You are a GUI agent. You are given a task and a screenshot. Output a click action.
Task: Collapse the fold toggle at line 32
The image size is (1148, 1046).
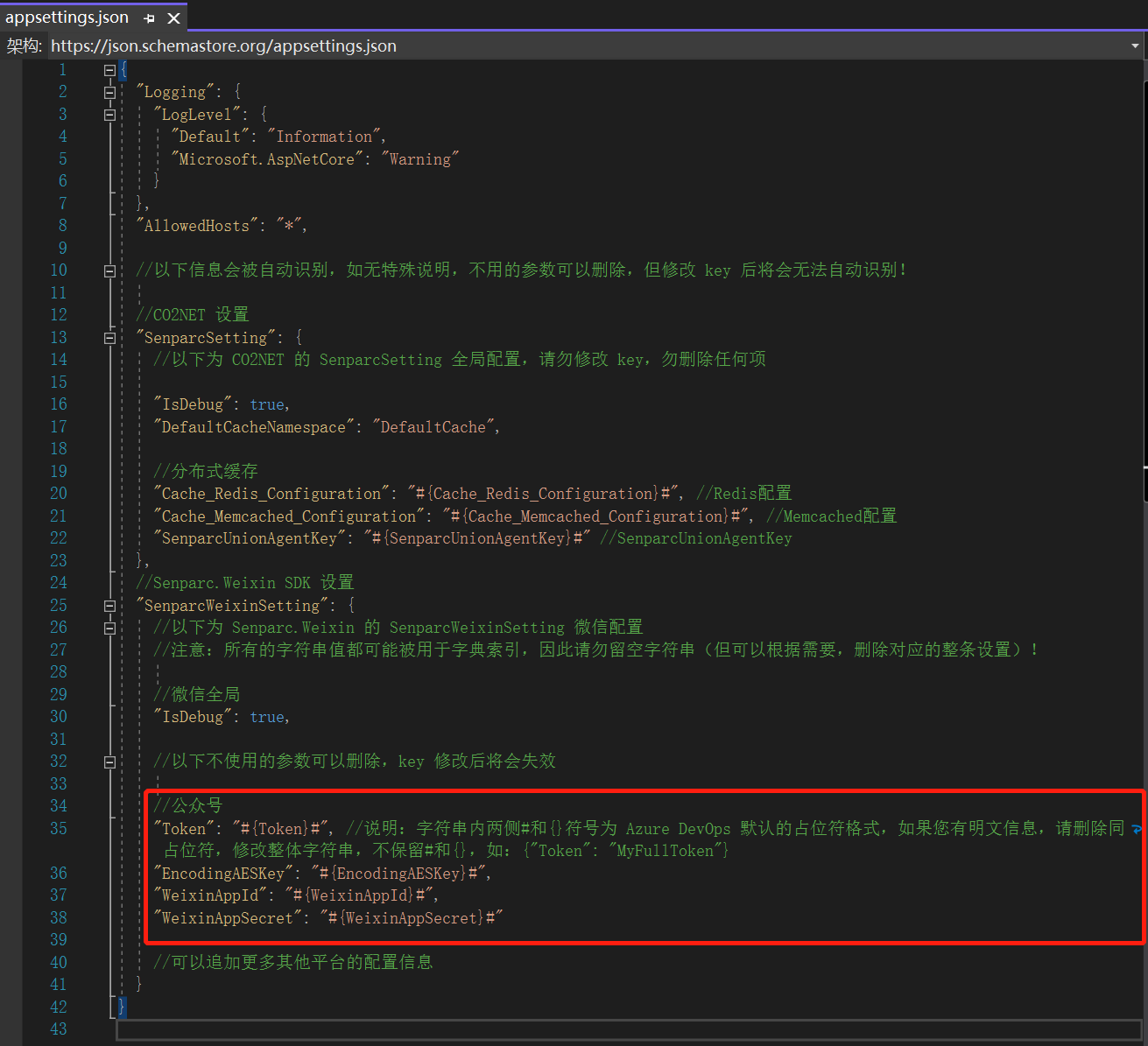click(109, 762)
